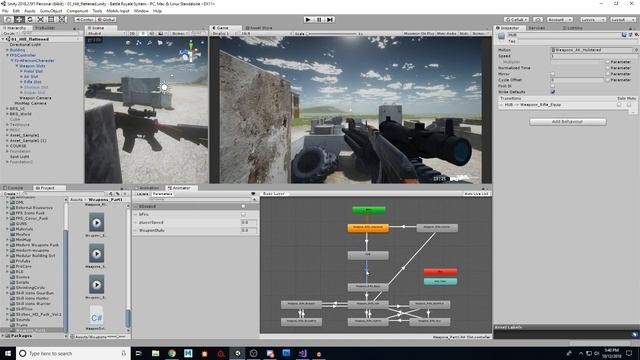
Task: Toggle Solo for the HUB transition
Action: pyautogui.click(x=620, y=105)
